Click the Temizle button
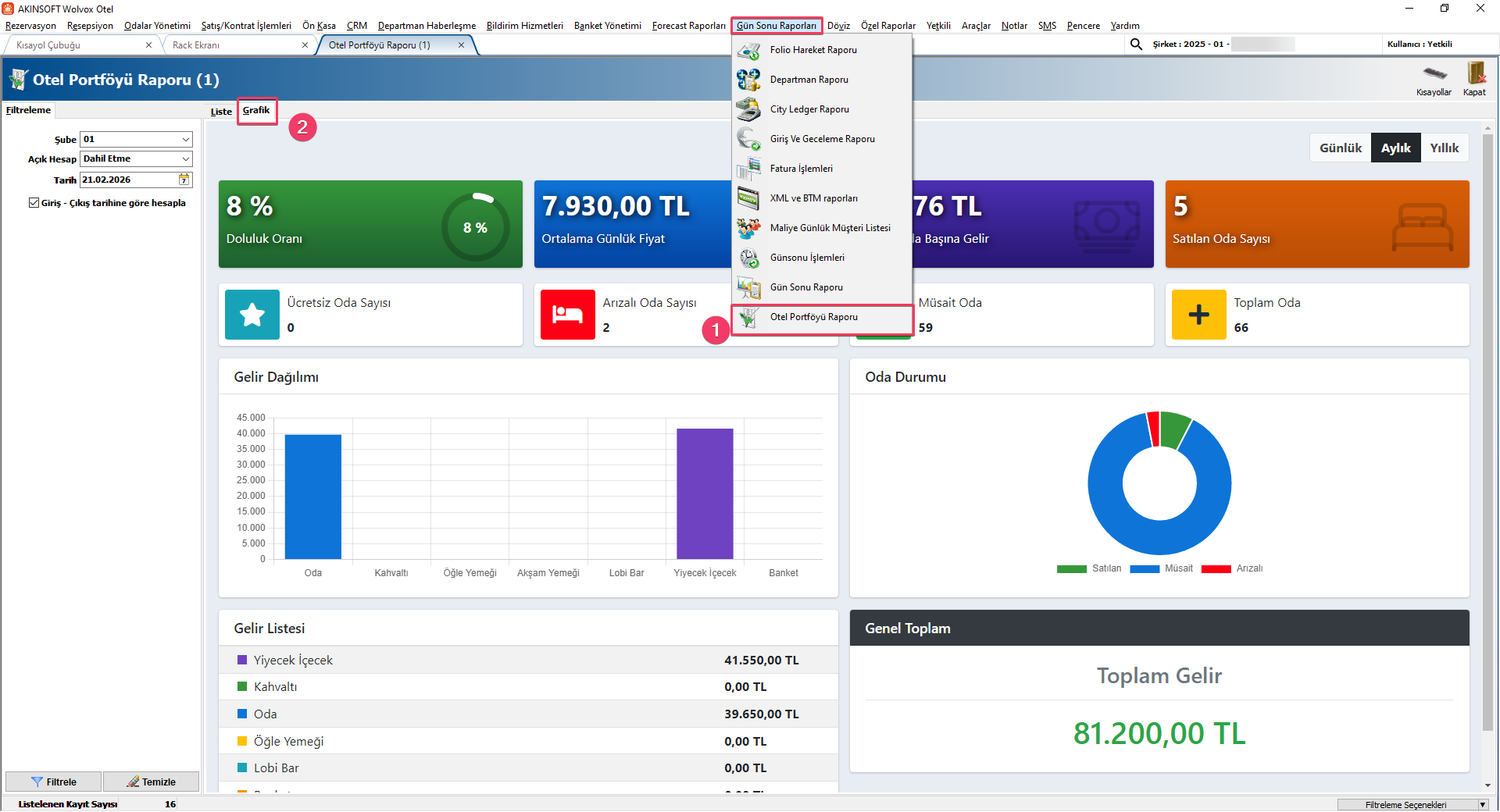Screen dimensions: 1500x812 pos(152,782)
